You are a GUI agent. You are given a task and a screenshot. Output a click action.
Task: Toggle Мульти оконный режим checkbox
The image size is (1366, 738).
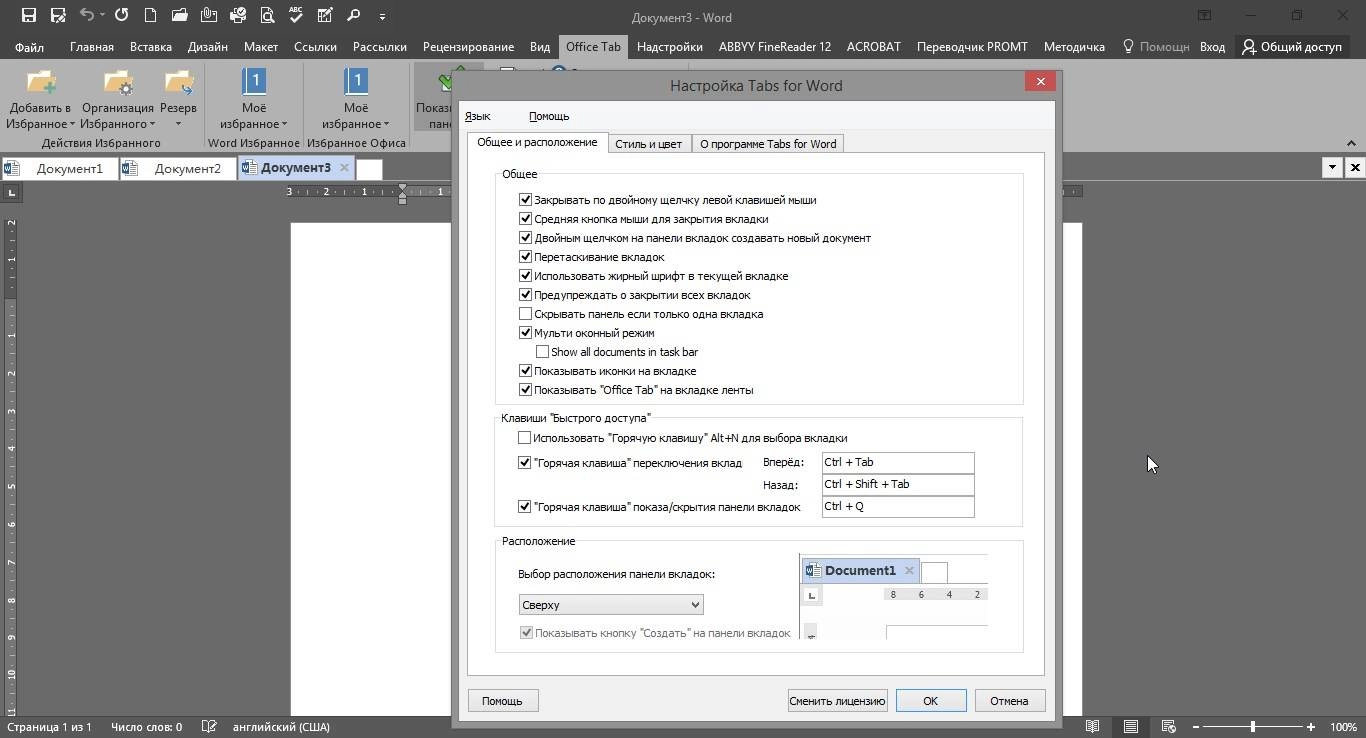[x=525, y=333]
